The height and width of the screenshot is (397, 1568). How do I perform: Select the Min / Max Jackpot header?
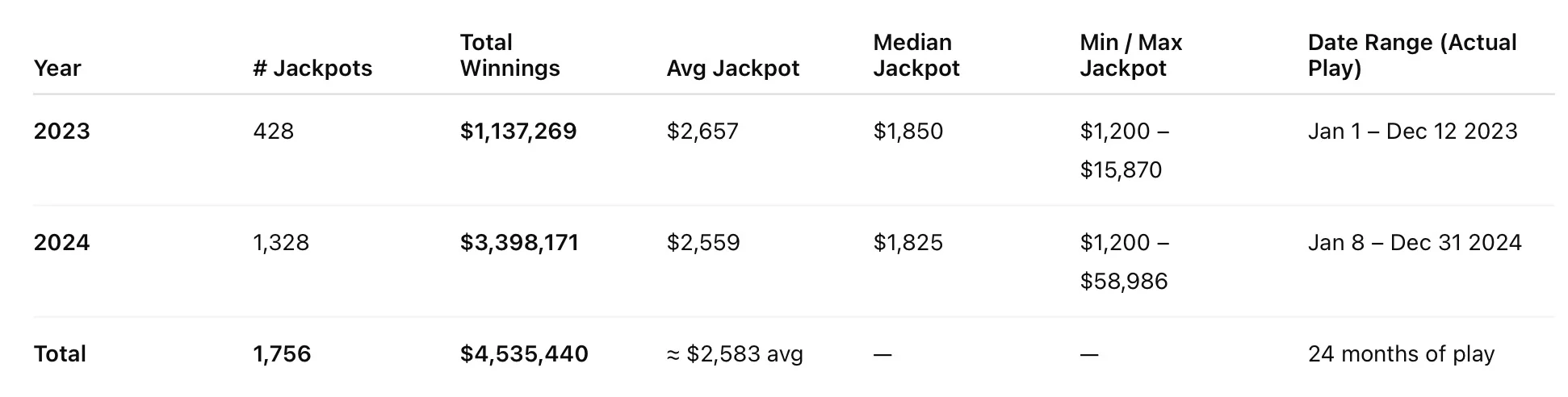1130,56
